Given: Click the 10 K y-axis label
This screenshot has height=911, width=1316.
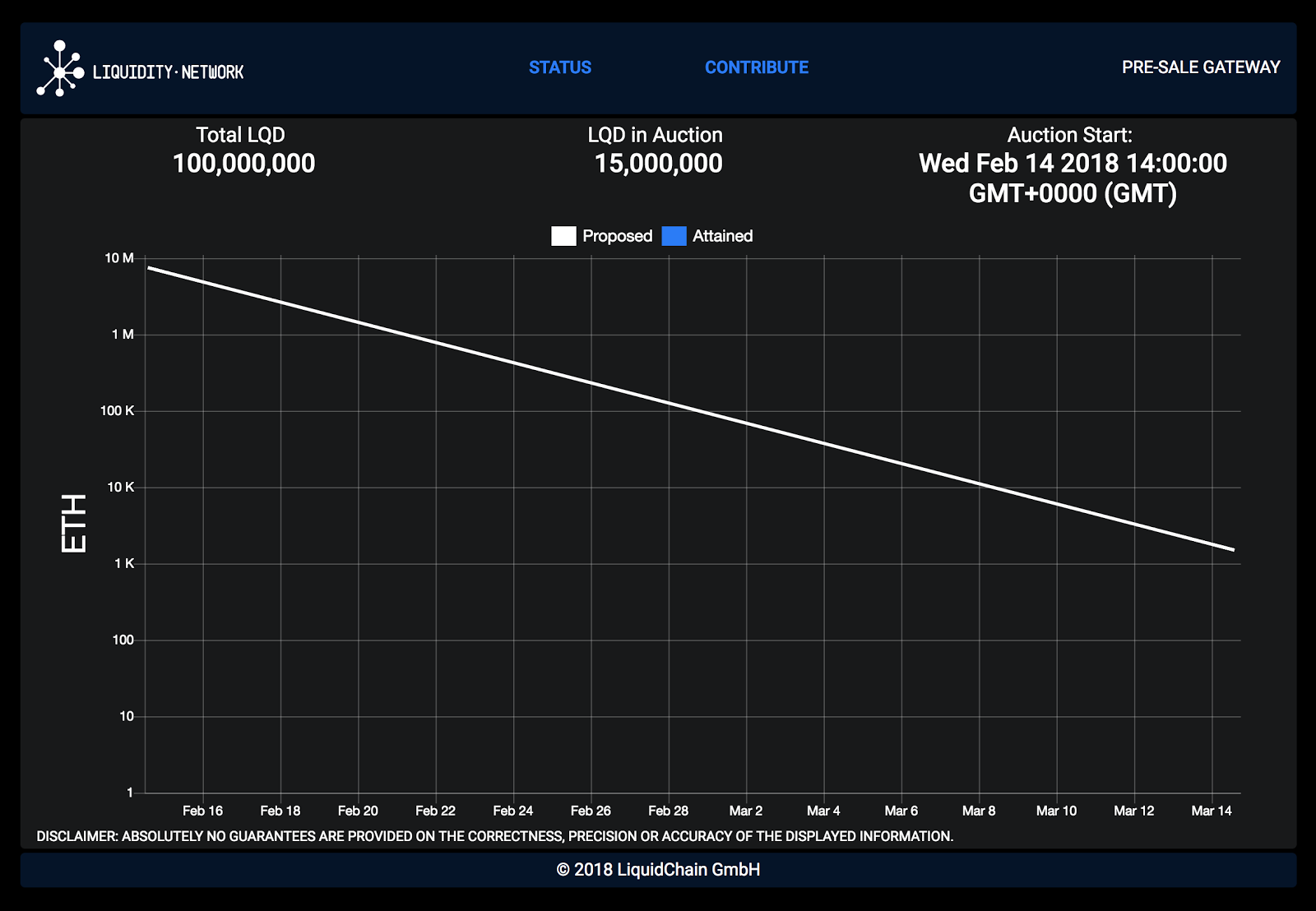Looking at the screenshot, I should click(x=121, y=488).
